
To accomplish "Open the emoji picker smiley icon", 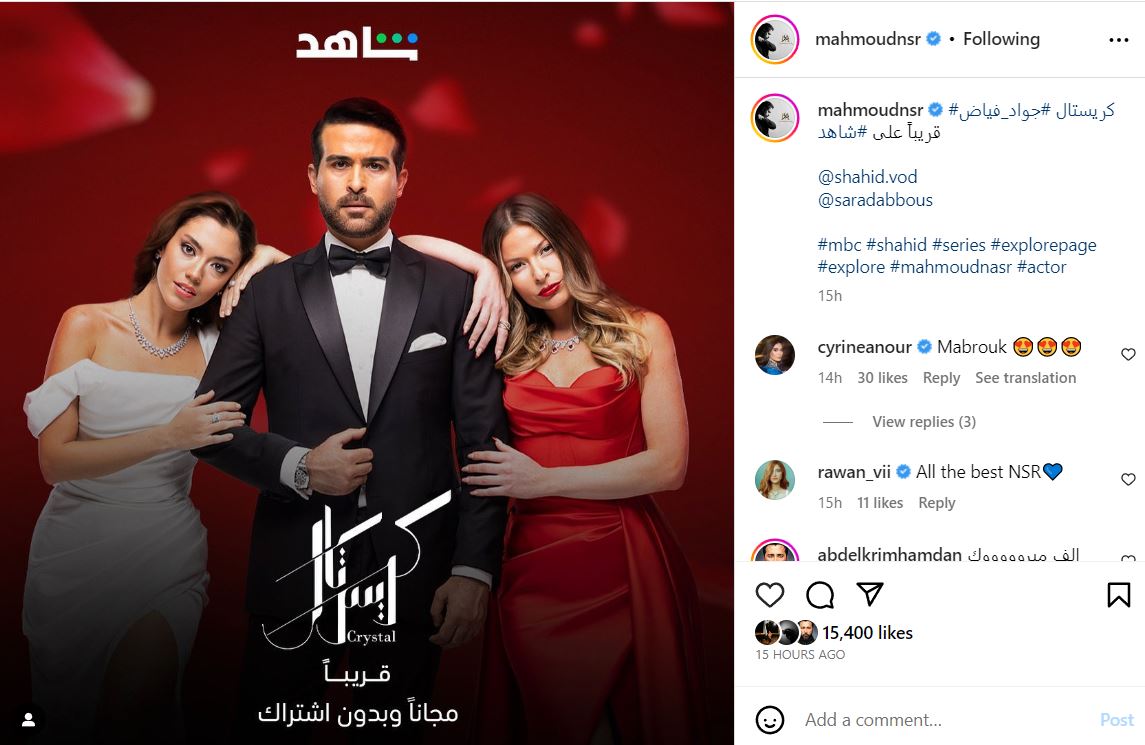I will pos(770,719).
